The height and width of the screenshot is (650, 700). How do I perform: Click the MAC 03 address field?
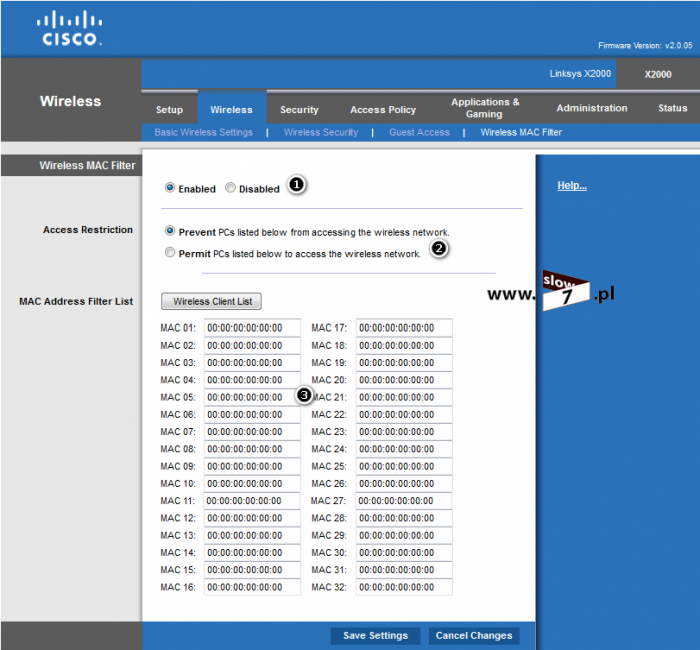click(252, 362)
